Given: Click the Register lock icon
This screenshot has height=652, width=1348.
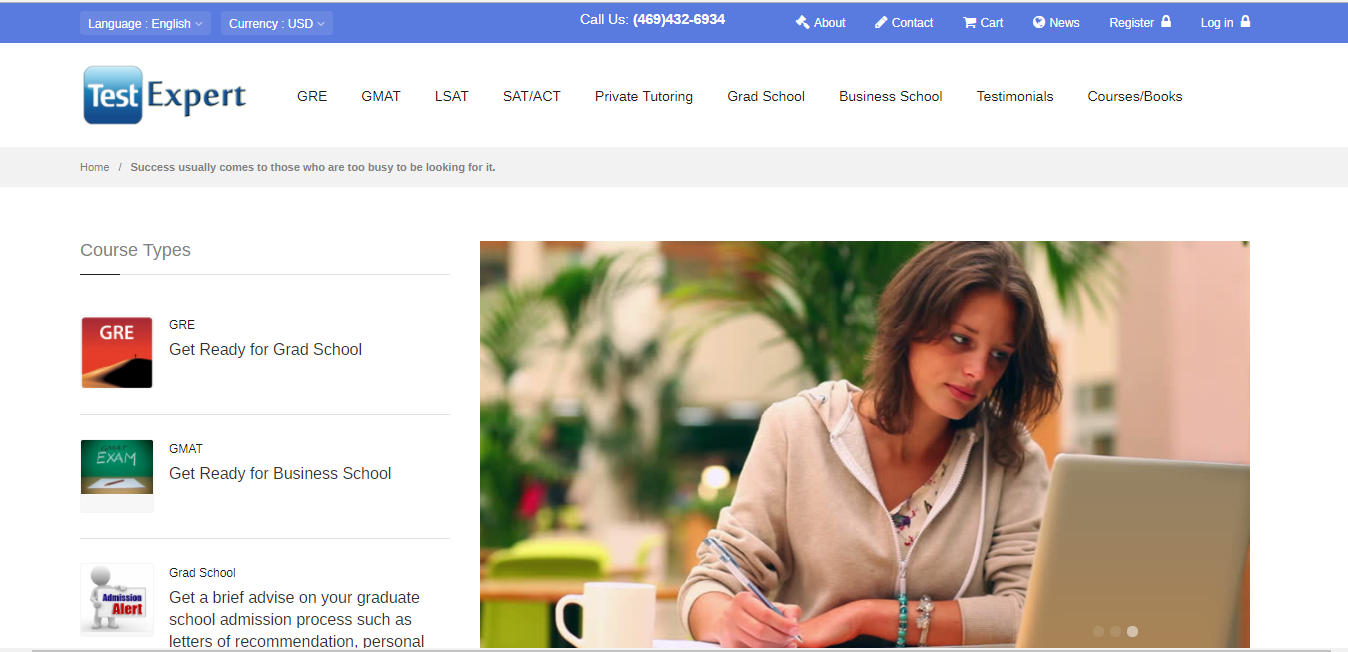Looking at the screenshot, I should 1166,21.
